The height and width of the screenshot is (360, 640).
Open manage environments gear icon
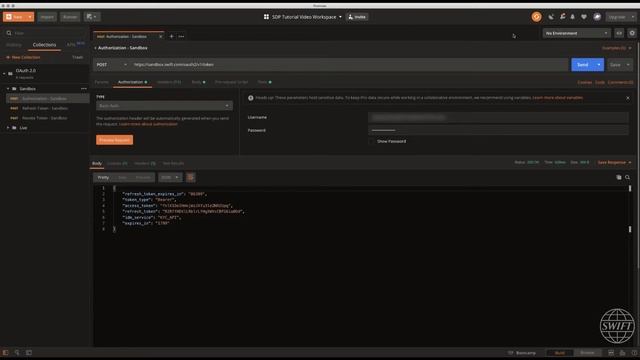pos(632,33)
